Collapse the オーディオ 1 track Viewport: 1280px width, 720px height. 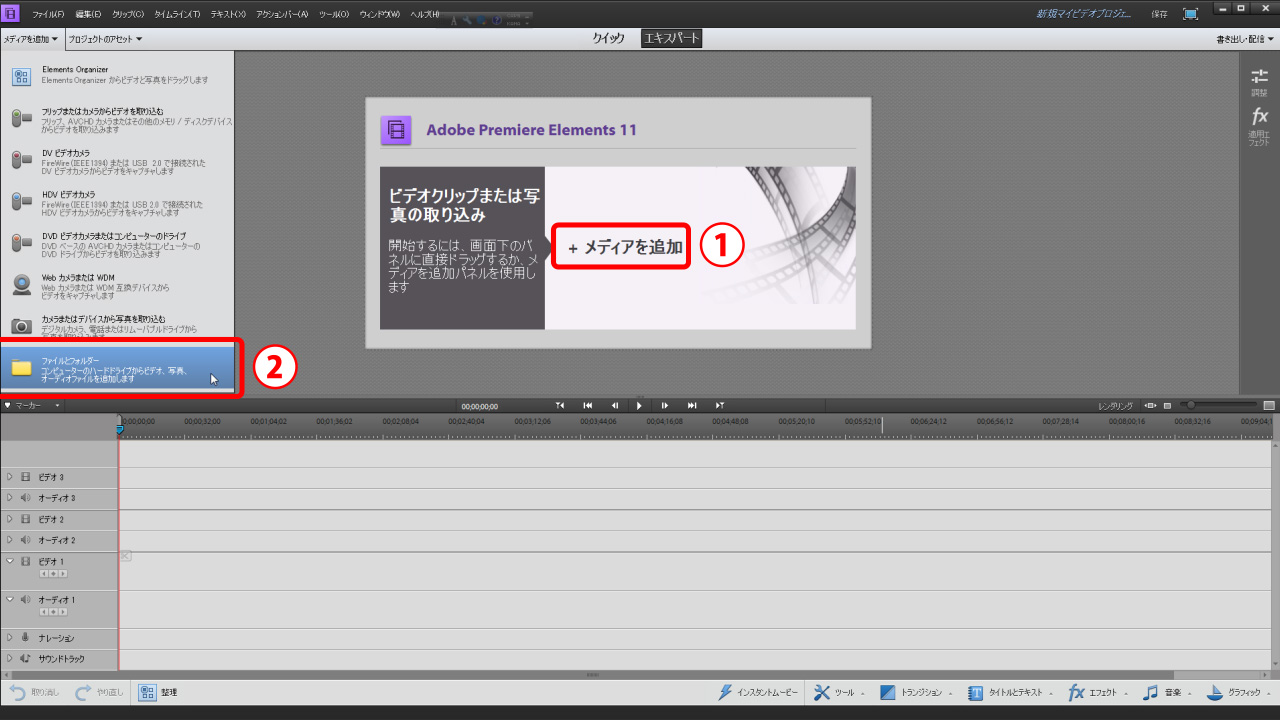[x=10, y=599]
